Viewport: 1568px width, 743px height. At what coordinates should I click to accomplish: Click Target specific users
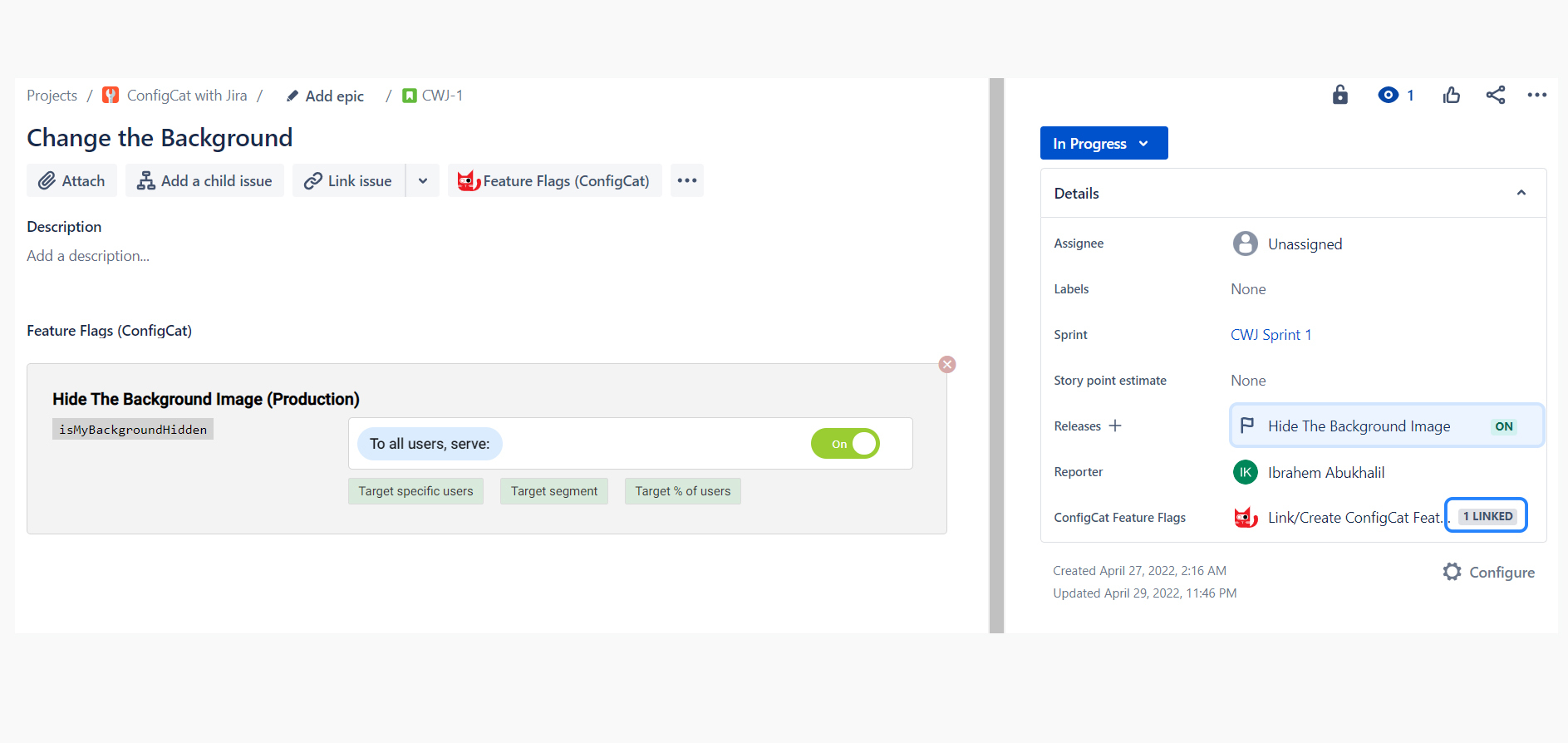click(x=415, y=491)
